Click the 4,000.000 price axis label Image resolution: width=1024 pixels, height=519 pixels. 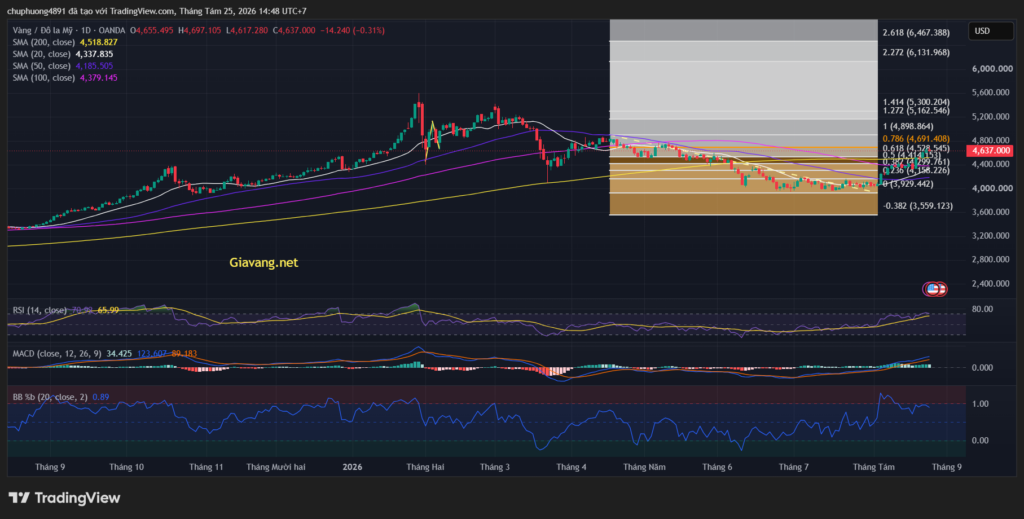tap(992, 188)
